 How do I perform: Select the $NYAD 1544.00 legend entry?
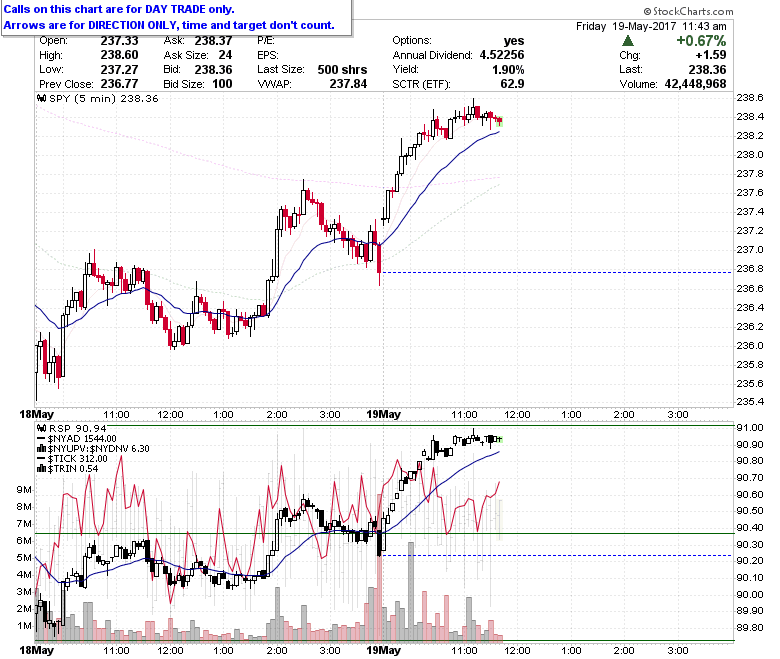tap(82, 439)
